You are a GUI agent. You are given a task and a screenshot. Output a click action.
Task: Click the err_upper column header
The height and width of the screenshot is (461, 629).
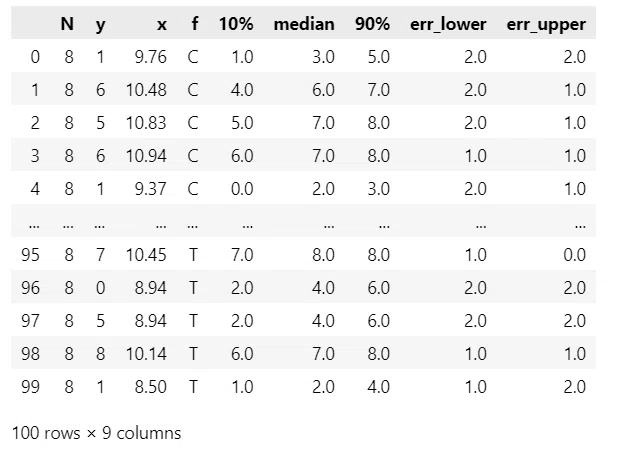(546, 25)
